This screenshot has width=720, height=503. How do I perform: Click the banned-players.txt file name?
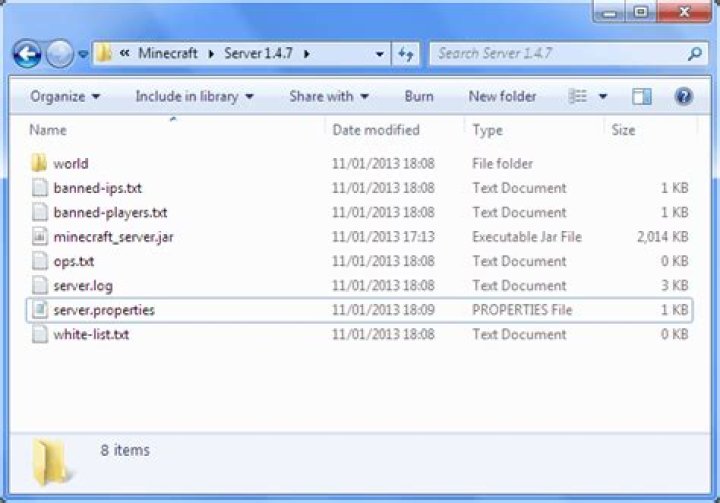tap(110, 212)
